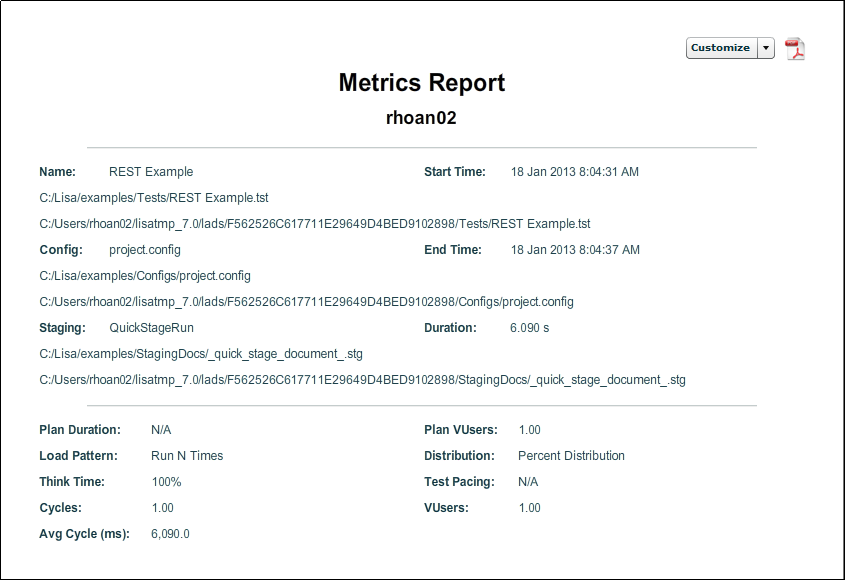Screen dimensions: 845x580
Task: Open the Customize options dropdown arrow
Action: pos(767,47)
